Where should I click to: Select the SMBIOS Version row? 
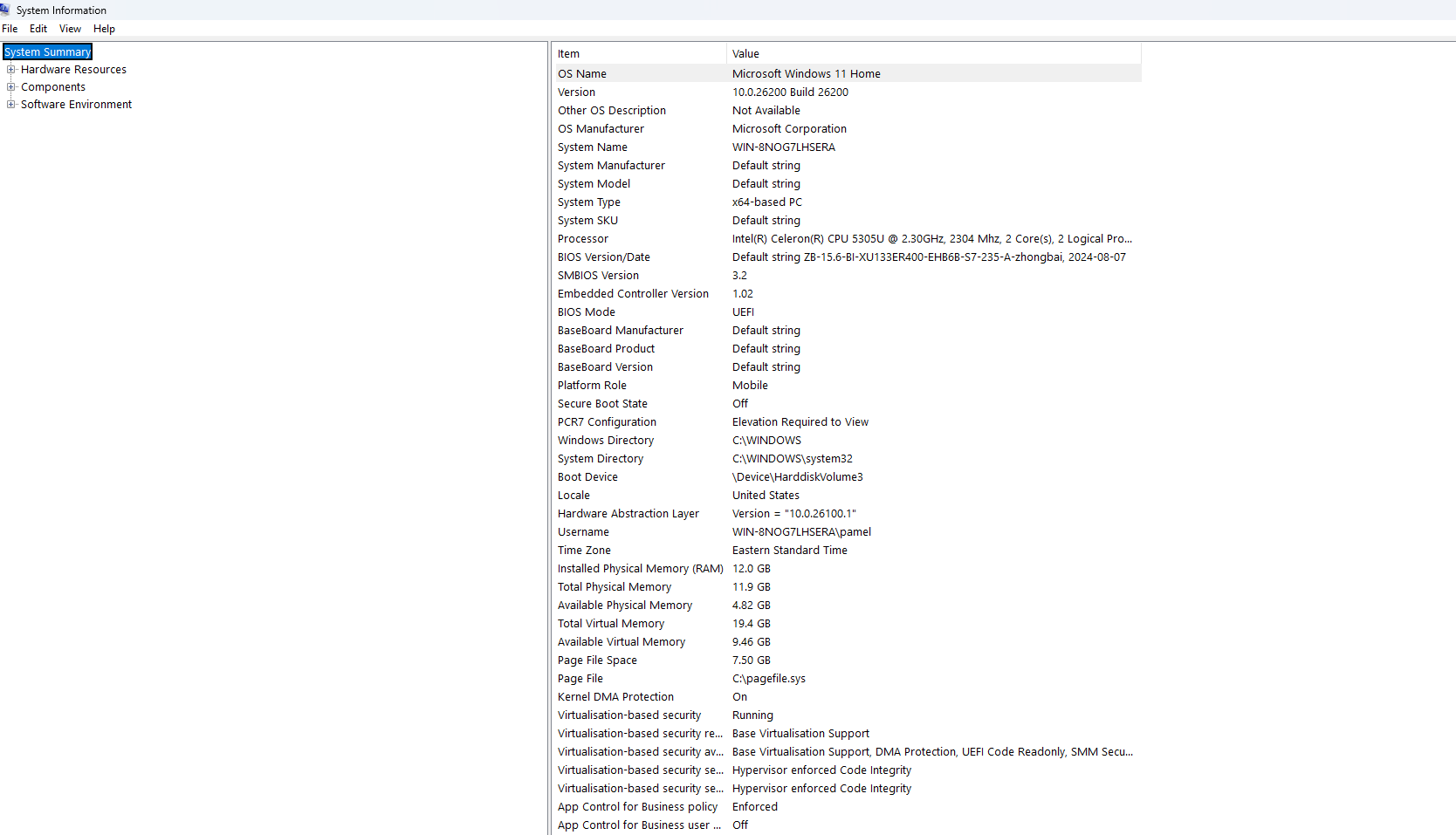(848, 276)
